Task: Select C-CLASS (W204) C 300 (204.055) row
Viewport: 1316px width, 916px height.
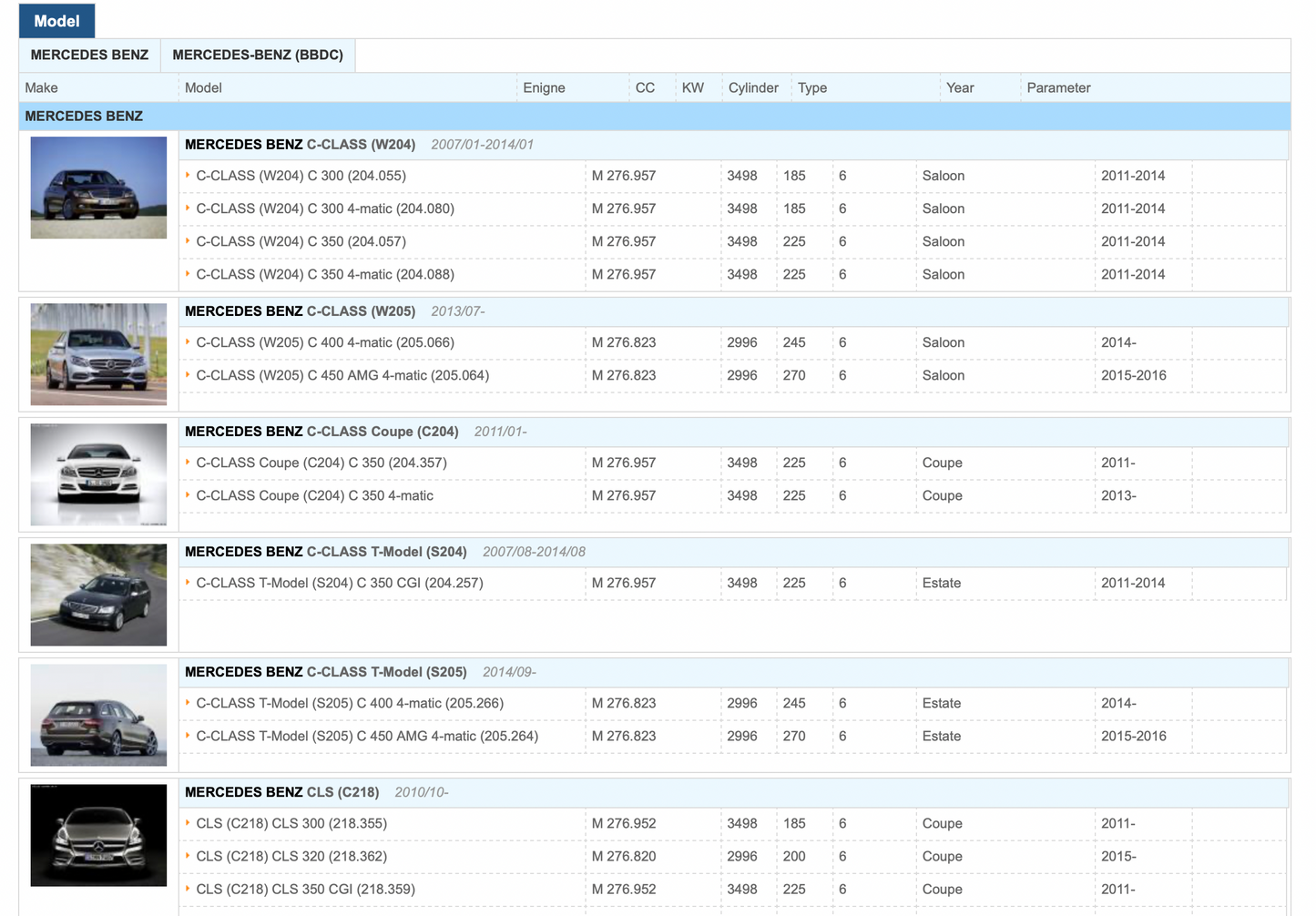Action: 733,176
